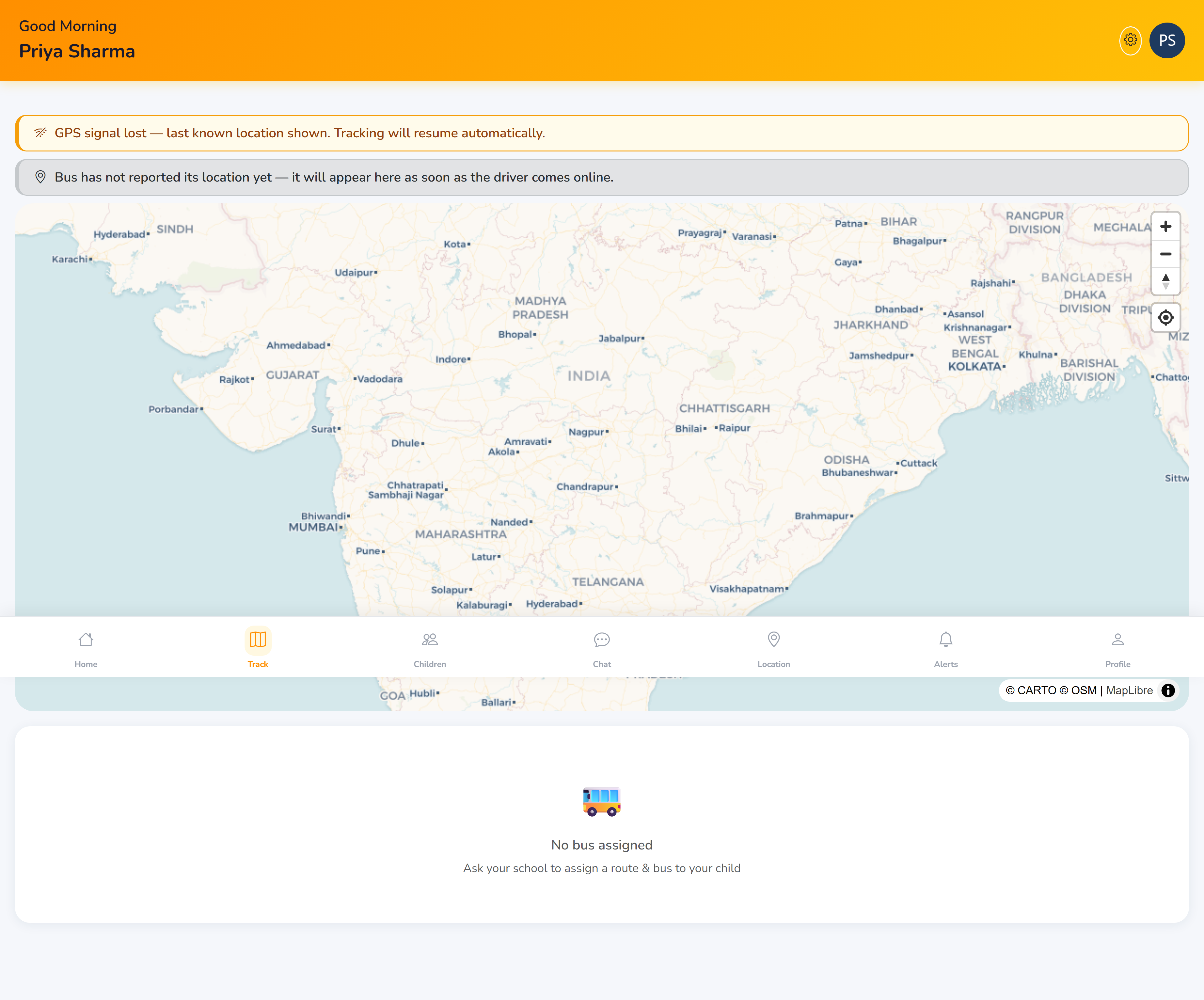Click Bhopal label on the map
The height and width of the screenshot is (1000, 1204).
515,334
